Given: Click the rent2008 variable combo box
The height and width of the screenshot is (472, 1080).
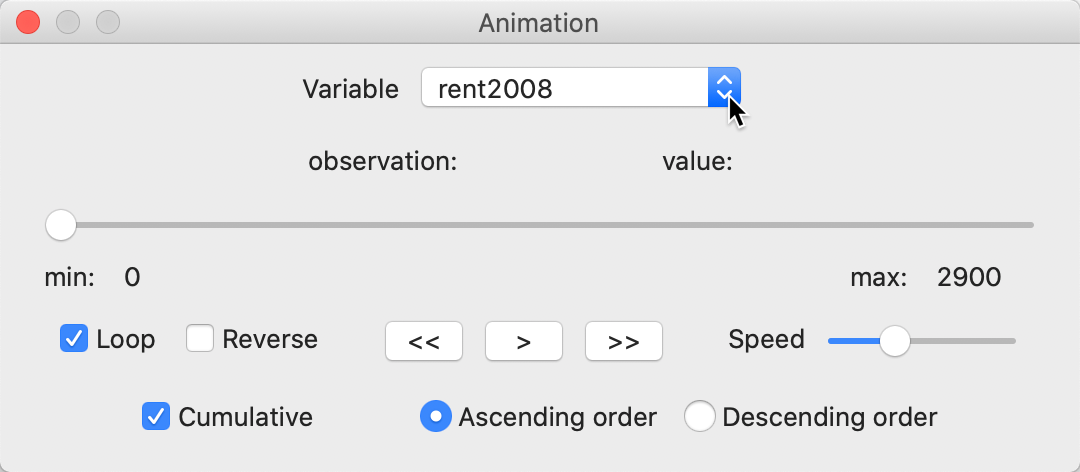Looking at the screenshot, I should tap(565, 88).
